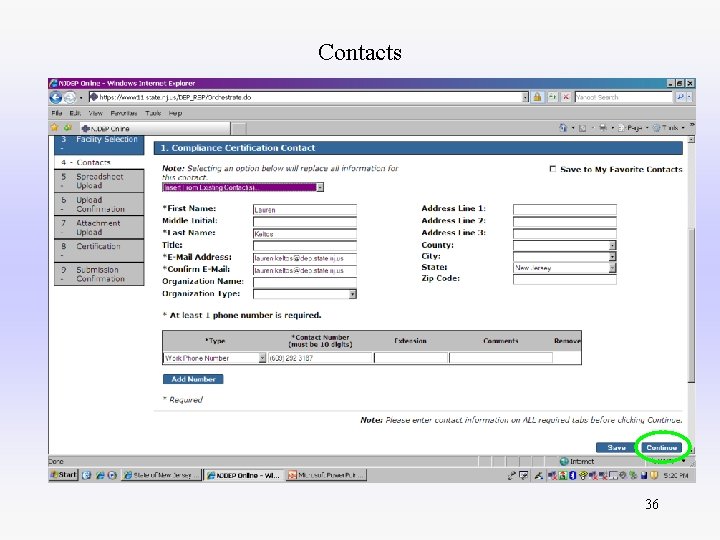
Task: Select the NJDEP Online browser tab
Action: tap(154, 128)
